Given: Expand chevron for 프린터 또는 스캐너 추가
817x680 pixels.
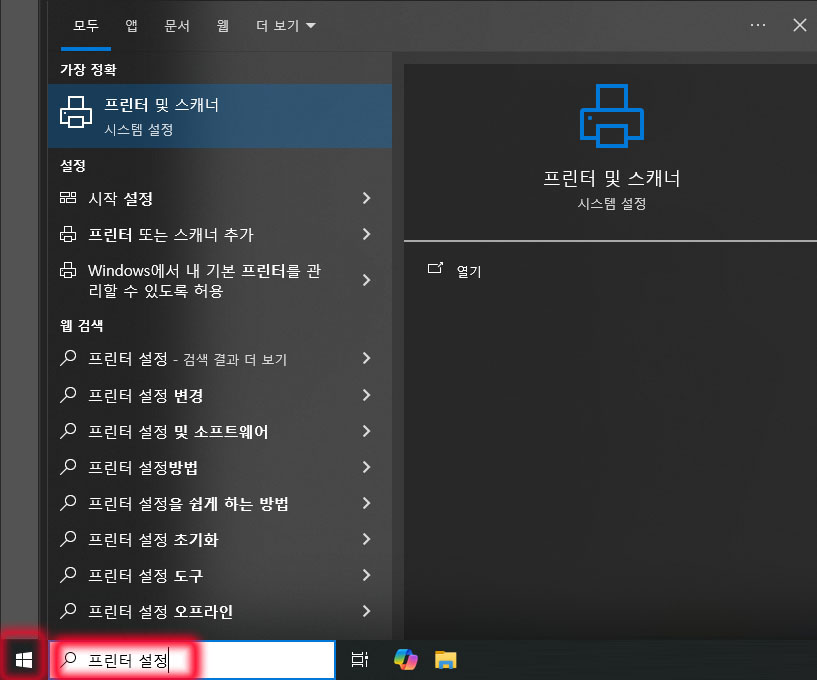Looking at the screenshot, I should pyautogui.click(x=366, y=234).
